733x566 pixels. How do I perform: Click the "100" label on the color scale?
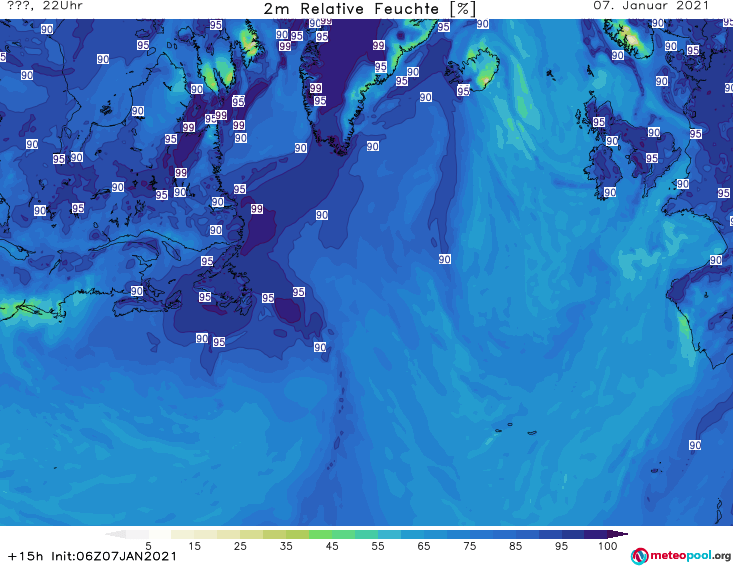608,546
